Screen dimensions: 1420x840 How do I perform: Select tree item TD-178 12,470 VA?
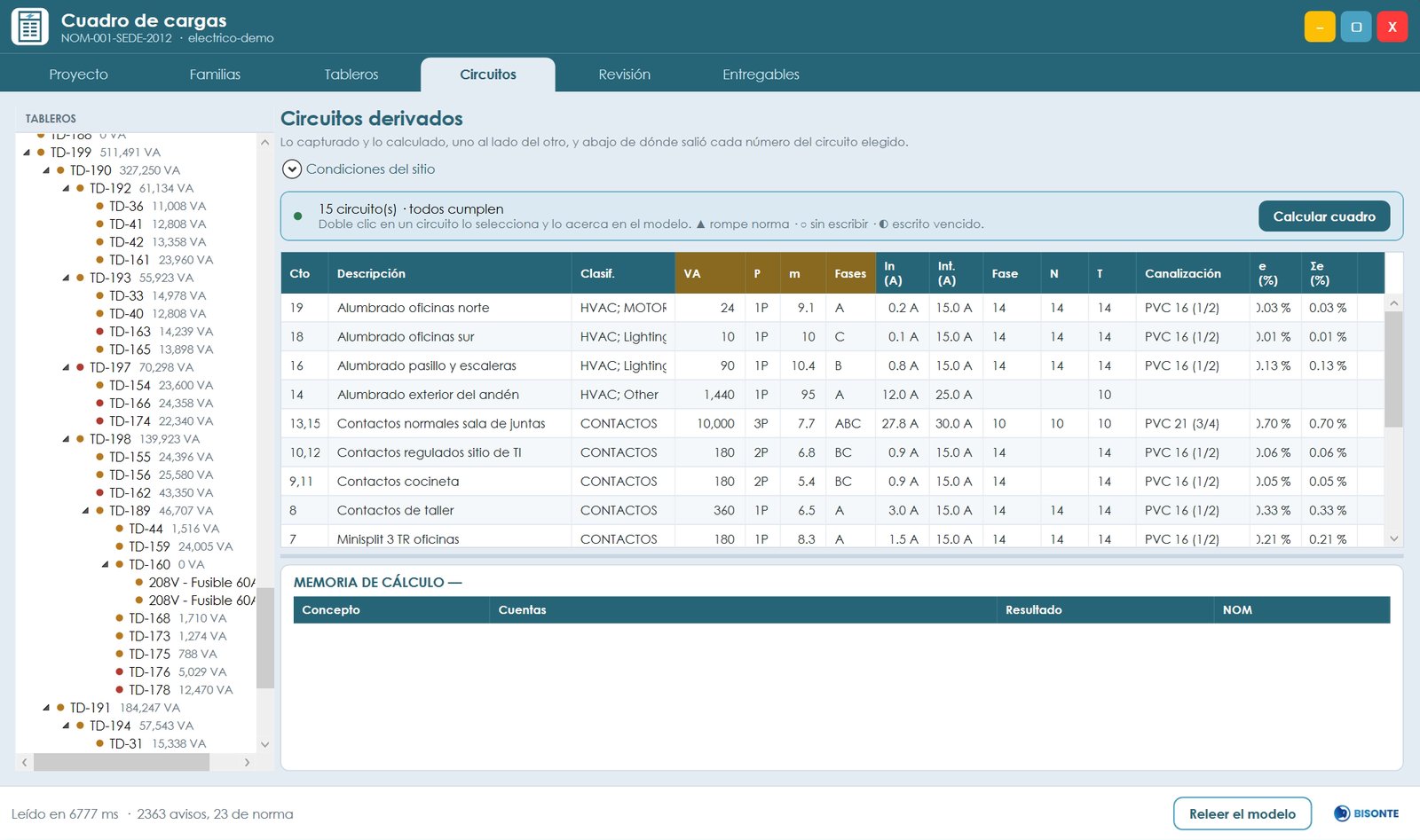pos(174,690)
